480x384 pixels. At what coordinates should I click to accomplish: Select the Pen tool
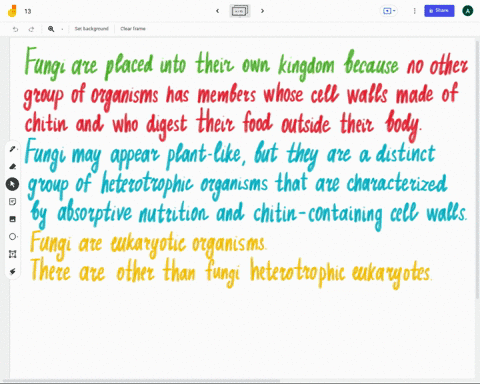13,149
